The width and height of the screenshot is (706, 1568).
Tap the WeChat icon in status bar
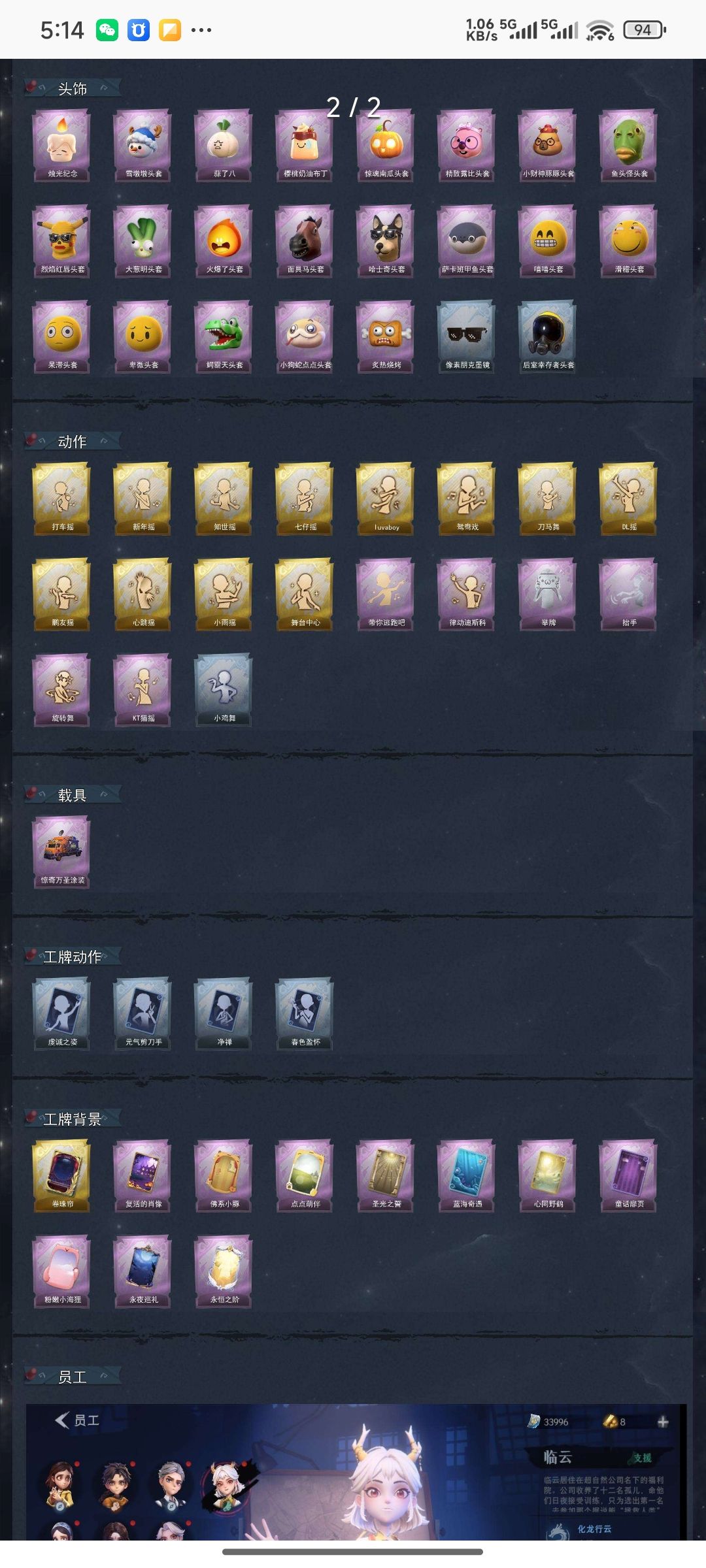[107, 30]
